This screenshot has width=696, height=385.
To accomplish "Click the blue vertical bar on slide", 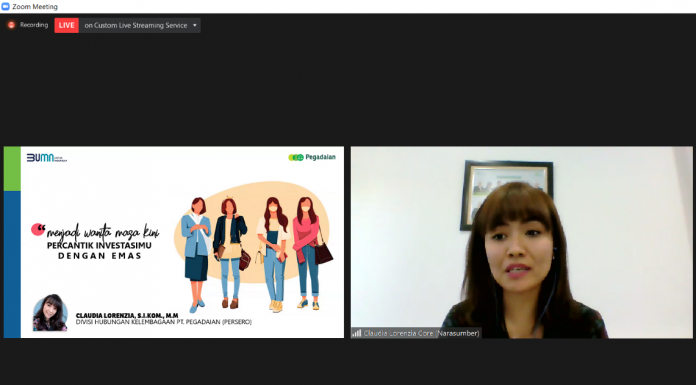I will tap(12, 265).
